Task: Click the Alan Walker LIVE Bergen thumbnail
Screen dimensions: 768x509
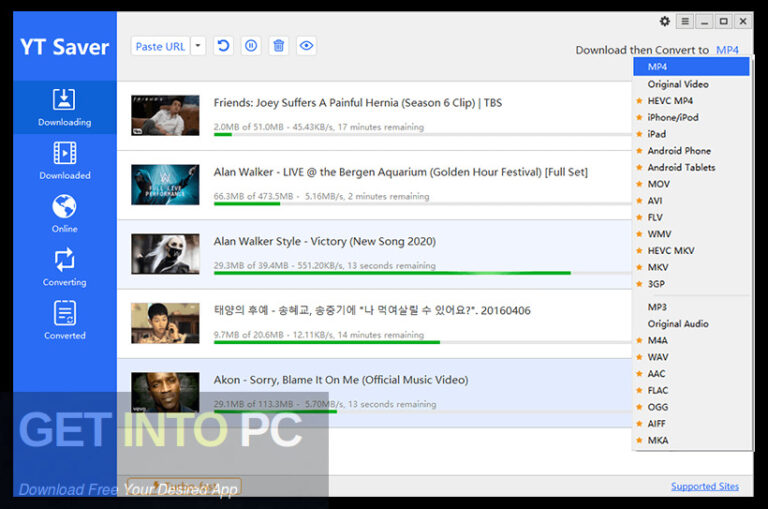Action: (x=165, y=185)
